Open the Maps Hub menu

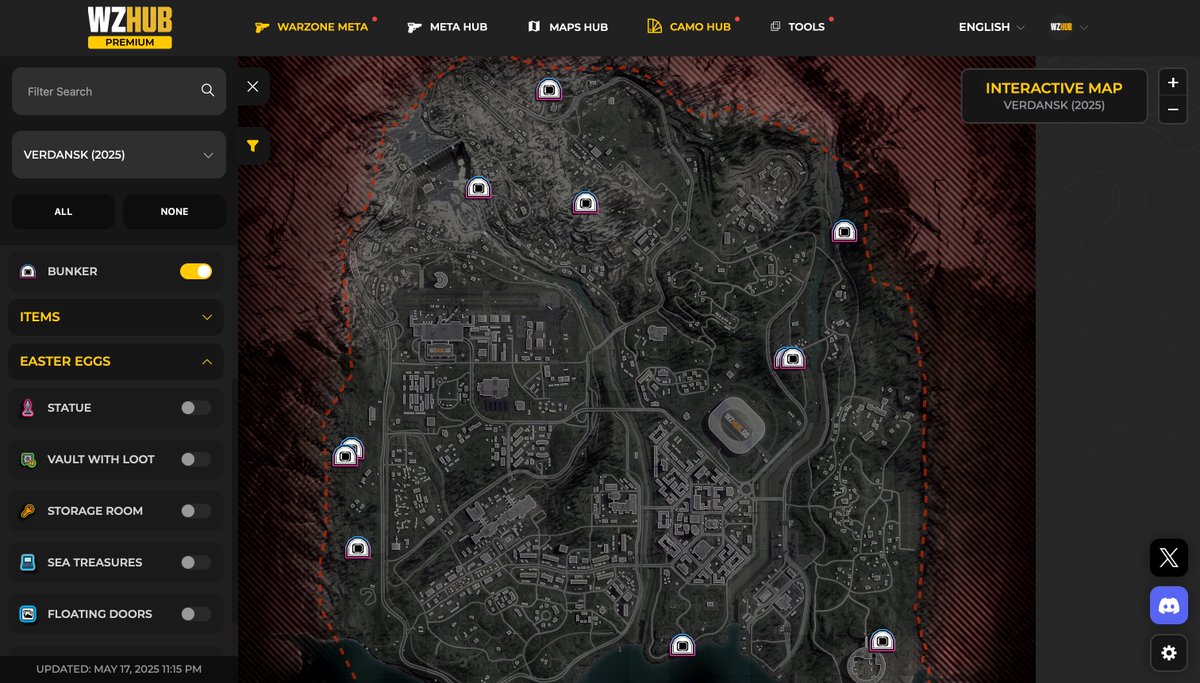[x=567, y=27]
